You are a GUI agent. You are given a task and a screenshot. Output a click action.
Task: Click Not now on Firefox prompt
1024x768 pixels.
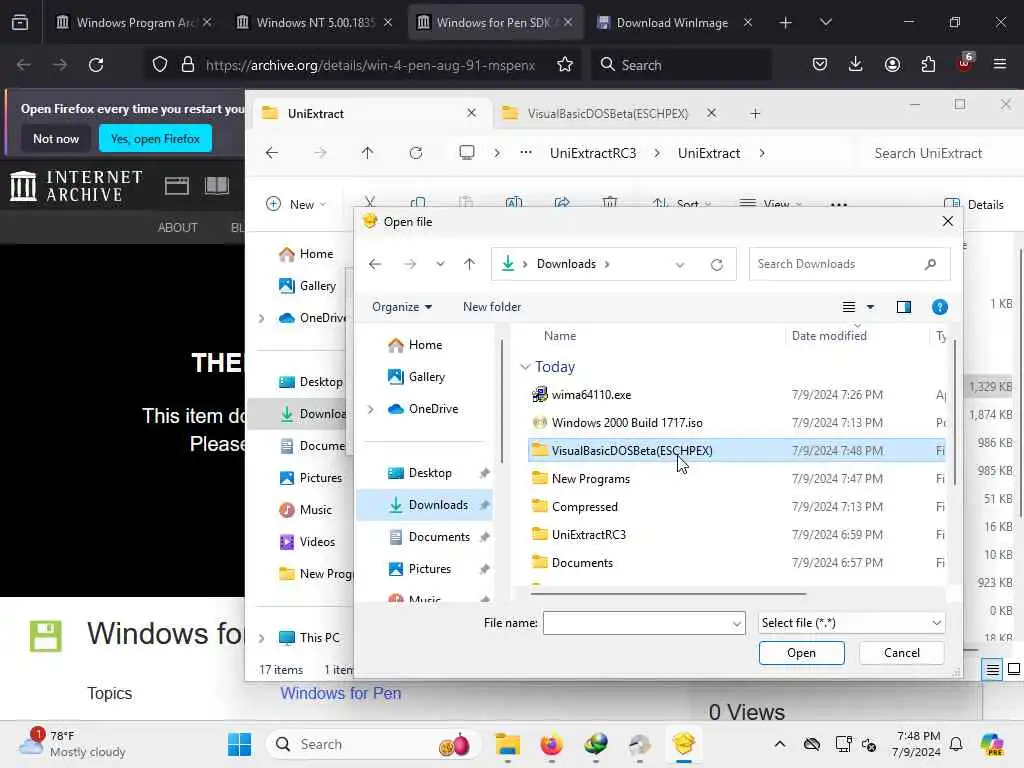56,138
